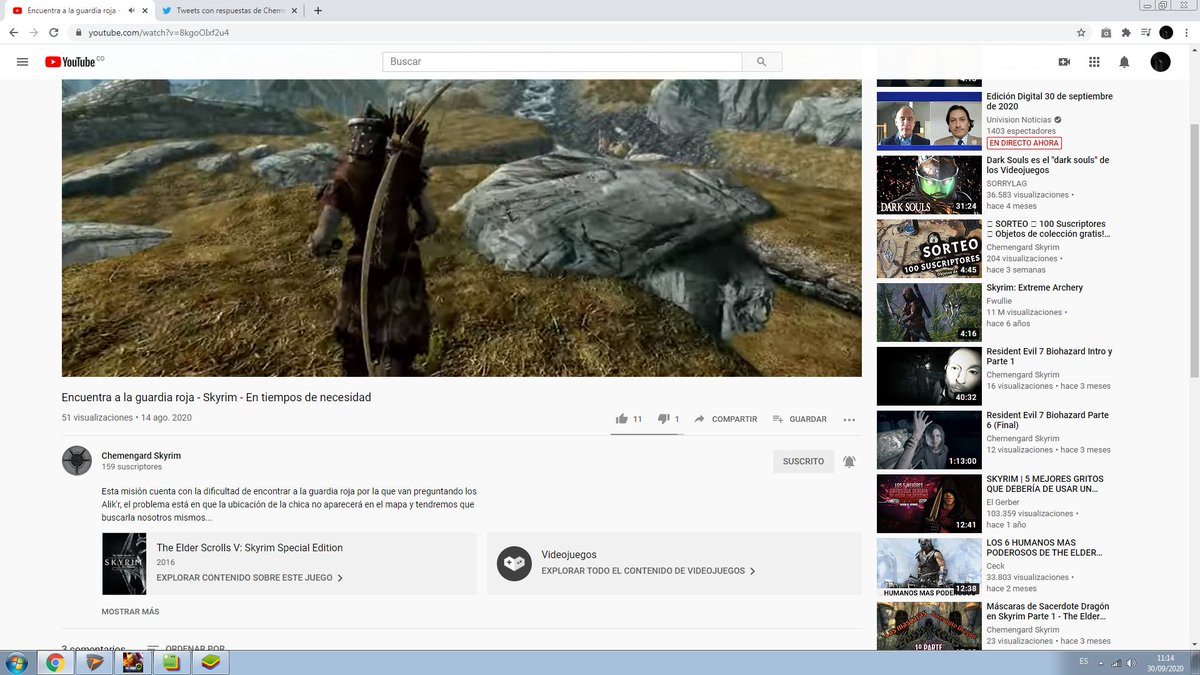This screenshot has width=1200, height=675.
Task: Click the SUSCRITO subscription button
Action: pyautogui.click(x=804, y=461)
